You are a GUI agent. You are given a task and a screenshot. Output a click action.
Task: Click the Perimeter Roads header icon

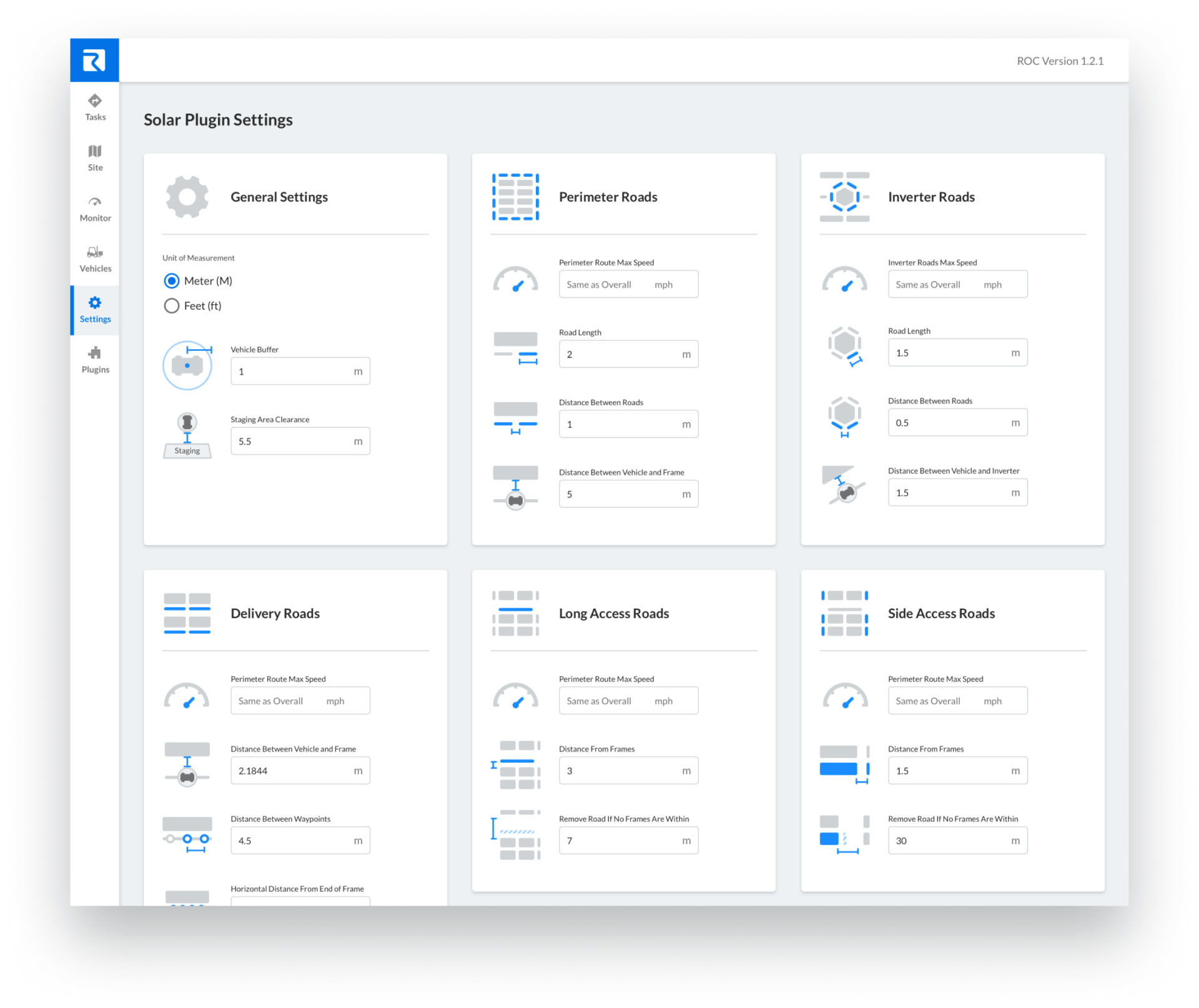point(515,197)
